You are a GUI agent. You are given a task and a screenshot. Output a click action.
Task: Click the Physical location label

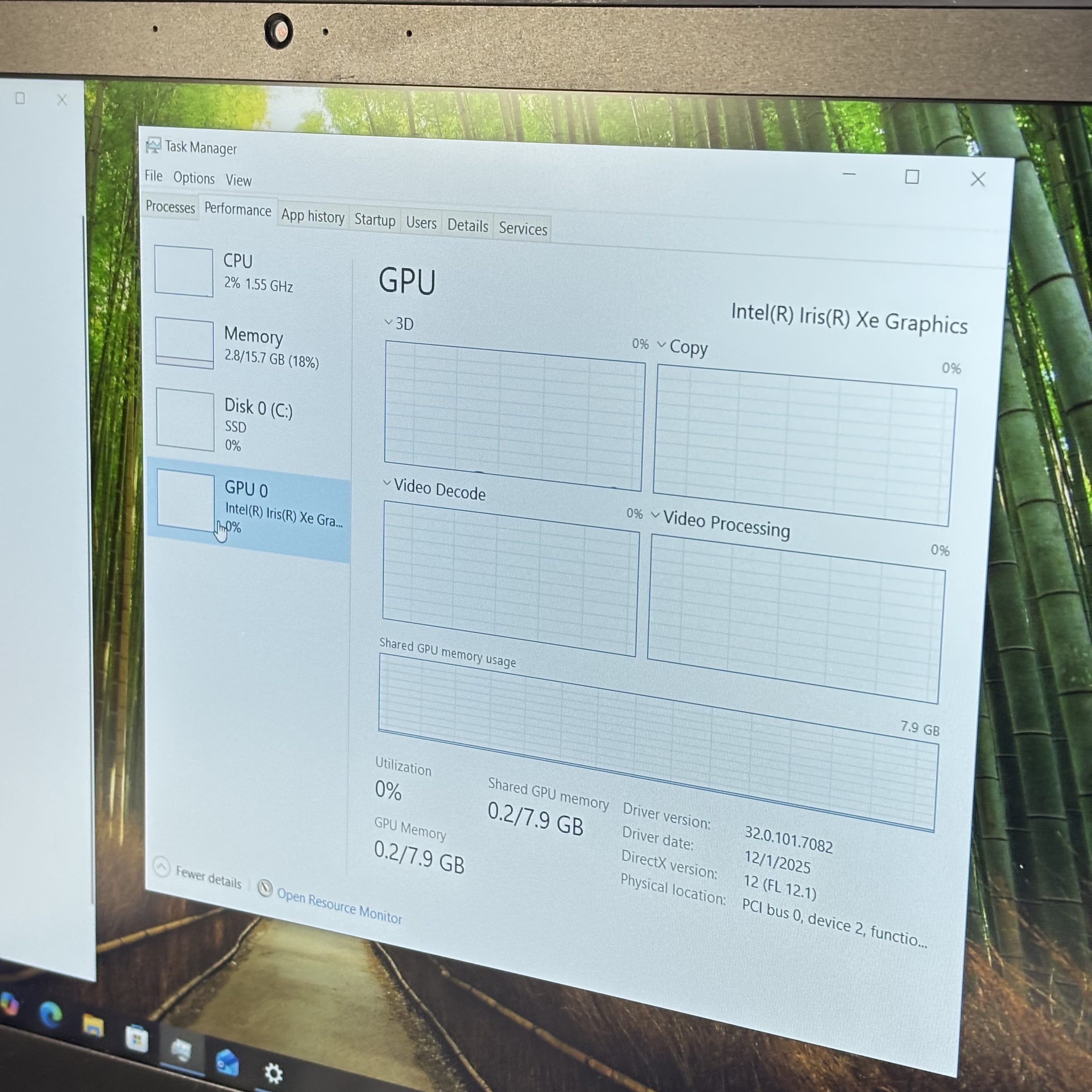tap(673, 890)
